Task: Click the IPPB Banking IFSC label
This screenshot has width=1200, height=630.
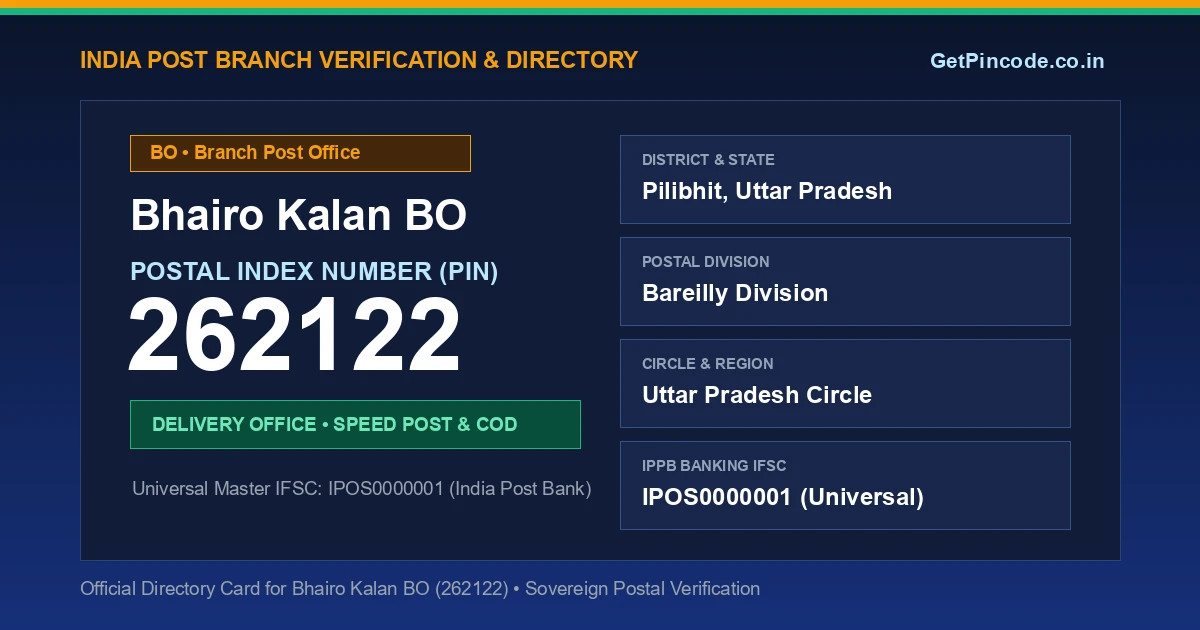Action: [714, 466]
